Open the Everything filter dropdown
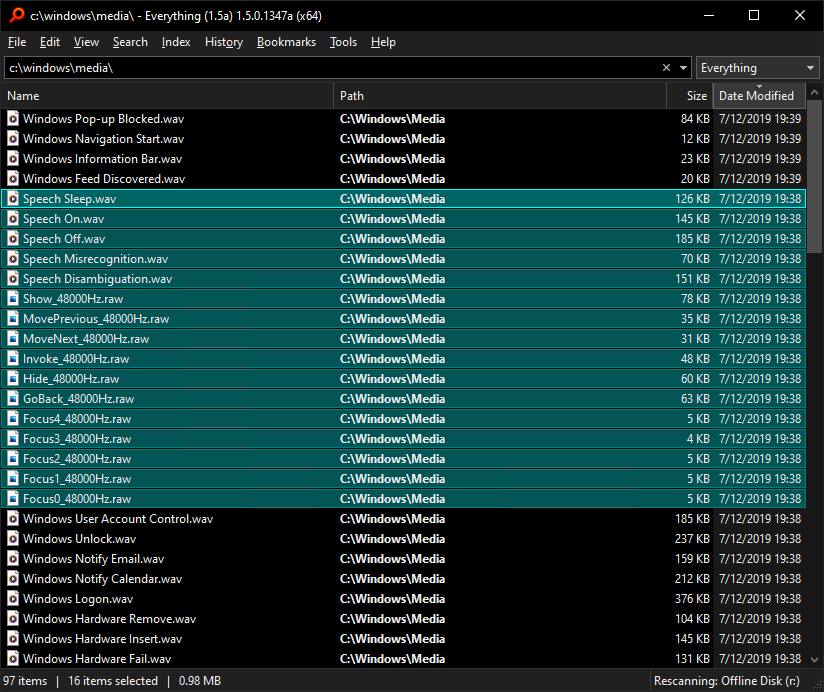The height and width of the screenshot is (692, 824). pos(757,67)
